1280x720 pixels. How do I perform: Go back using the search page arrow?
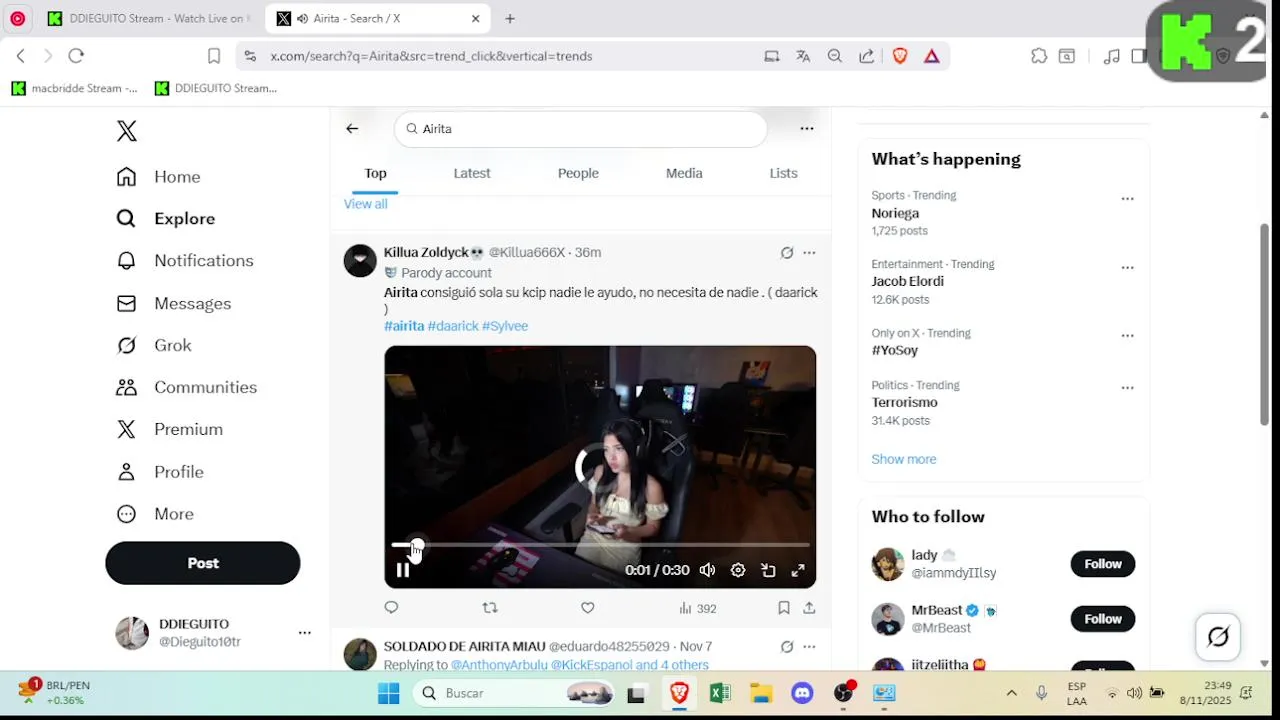[x=352, y=128]
